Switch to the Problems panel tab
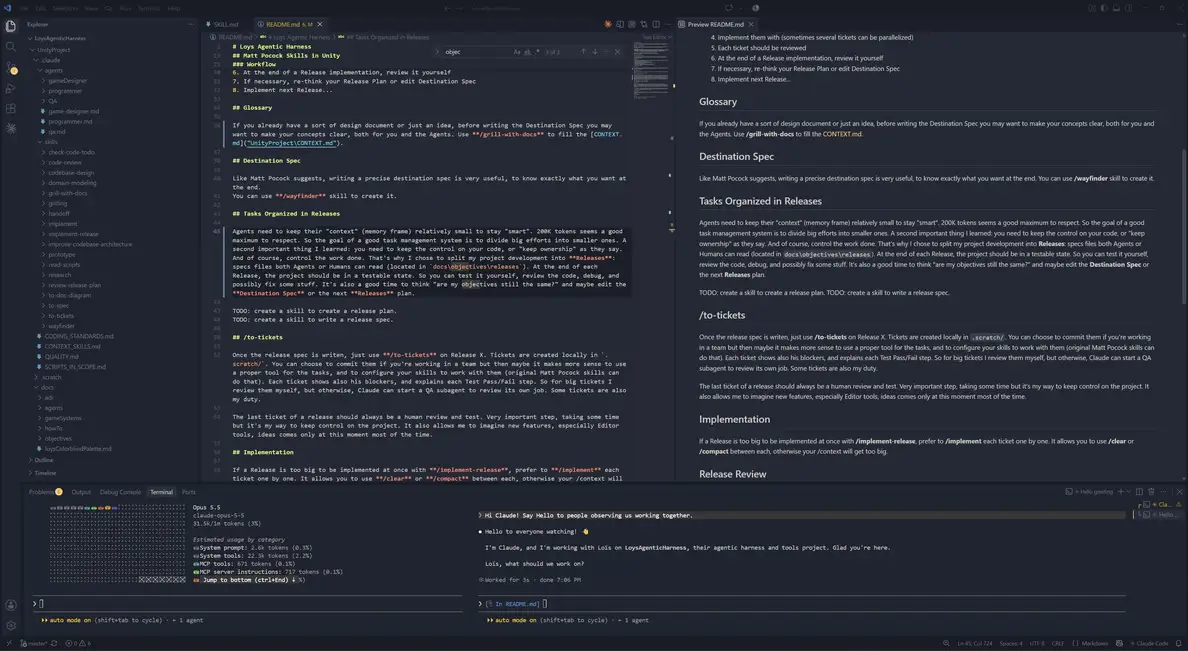 [x=45, y=492]
